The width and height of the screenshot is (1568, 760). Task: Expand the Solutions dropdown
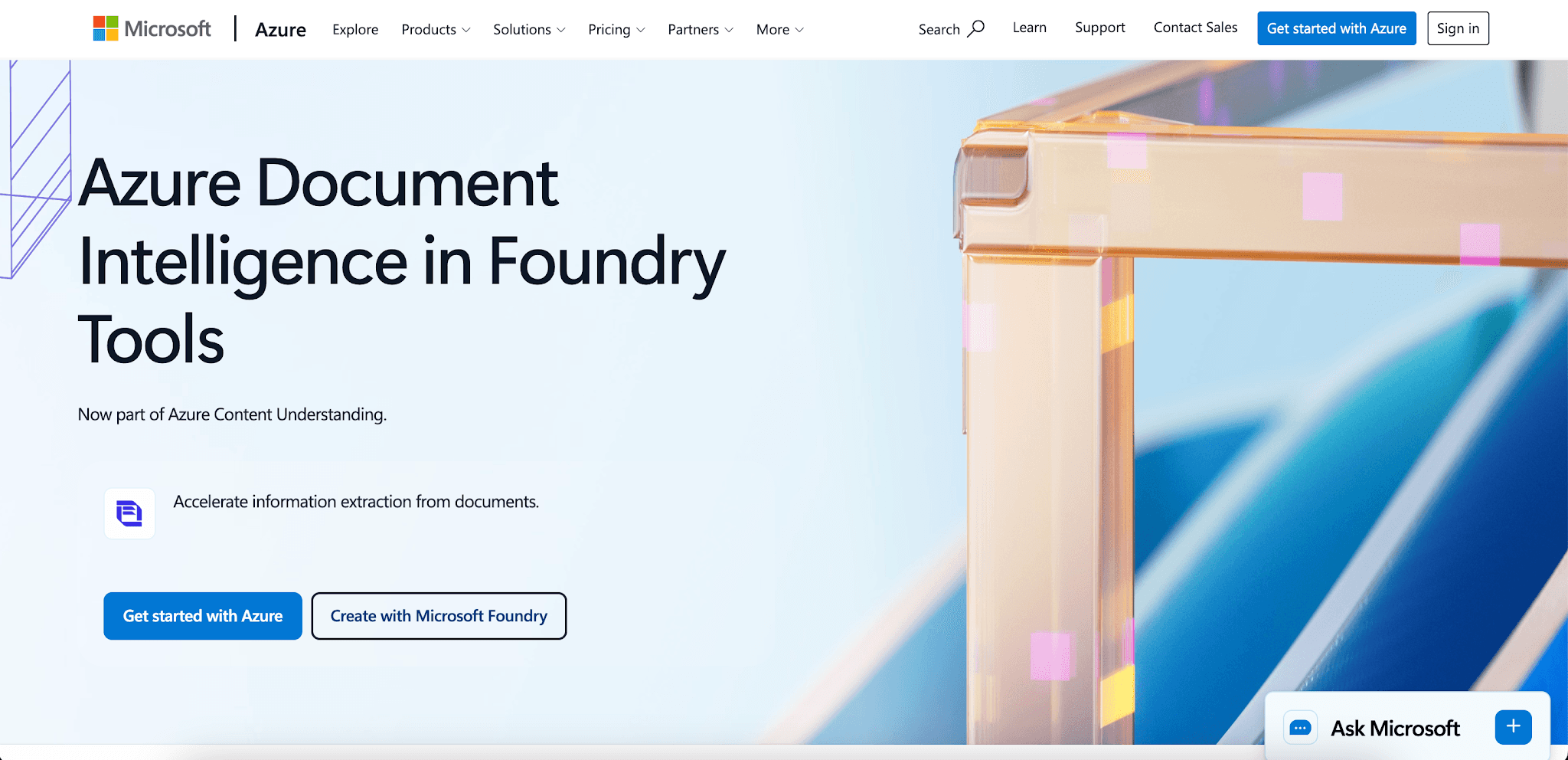tap(529, 30)
